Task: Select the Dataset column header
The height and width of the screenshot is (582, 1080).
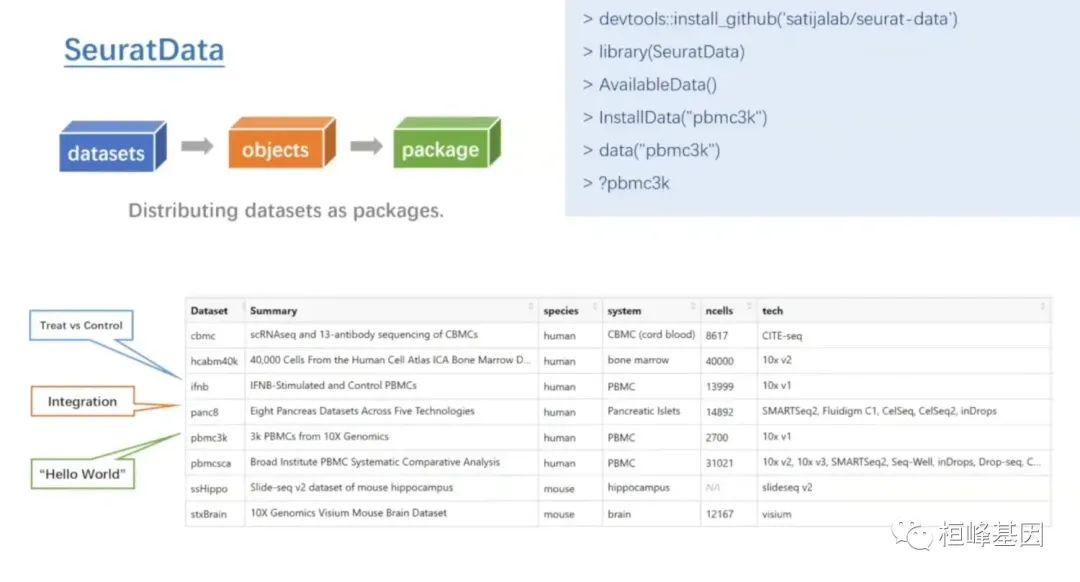Action: click(x=210, y=311)
